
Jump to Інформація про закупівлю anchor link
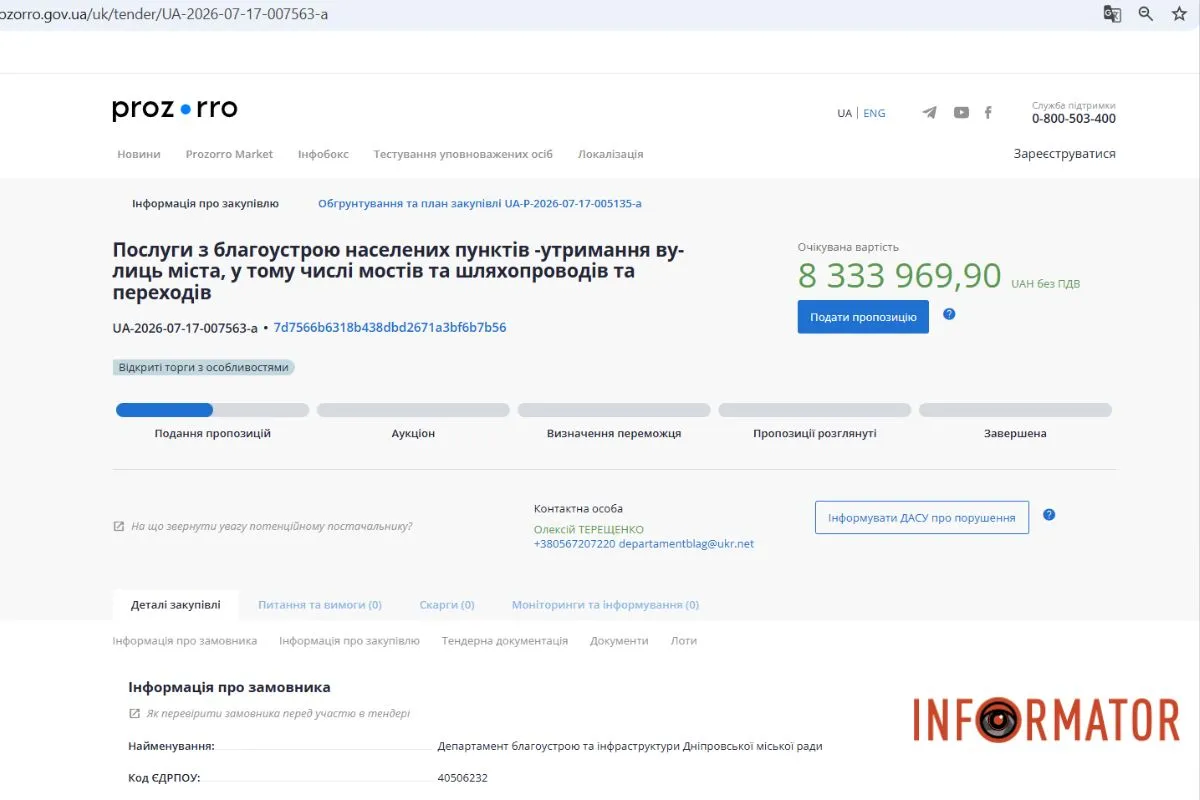(x=349, y=641)
